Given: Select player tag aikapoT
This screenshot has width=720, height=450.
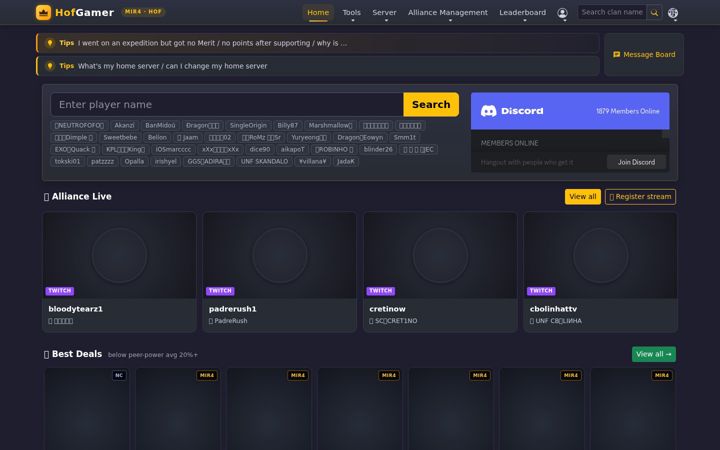Looking at the screenshot, I should pyautogui.click(x=292, y=149).
